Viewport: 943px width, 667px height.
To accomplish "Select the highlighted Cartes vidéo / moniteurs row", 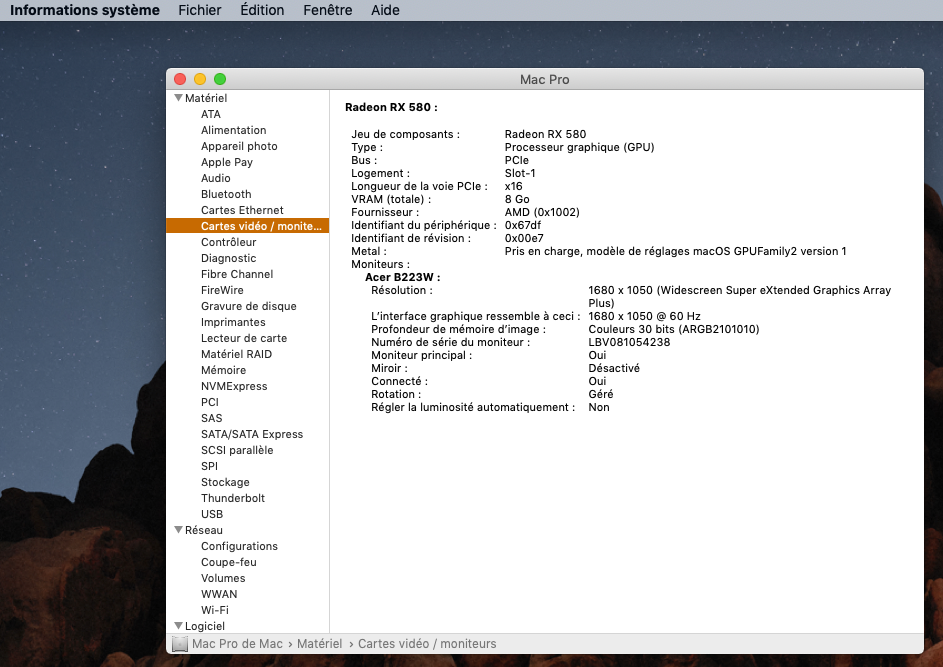I will point(248,226).
